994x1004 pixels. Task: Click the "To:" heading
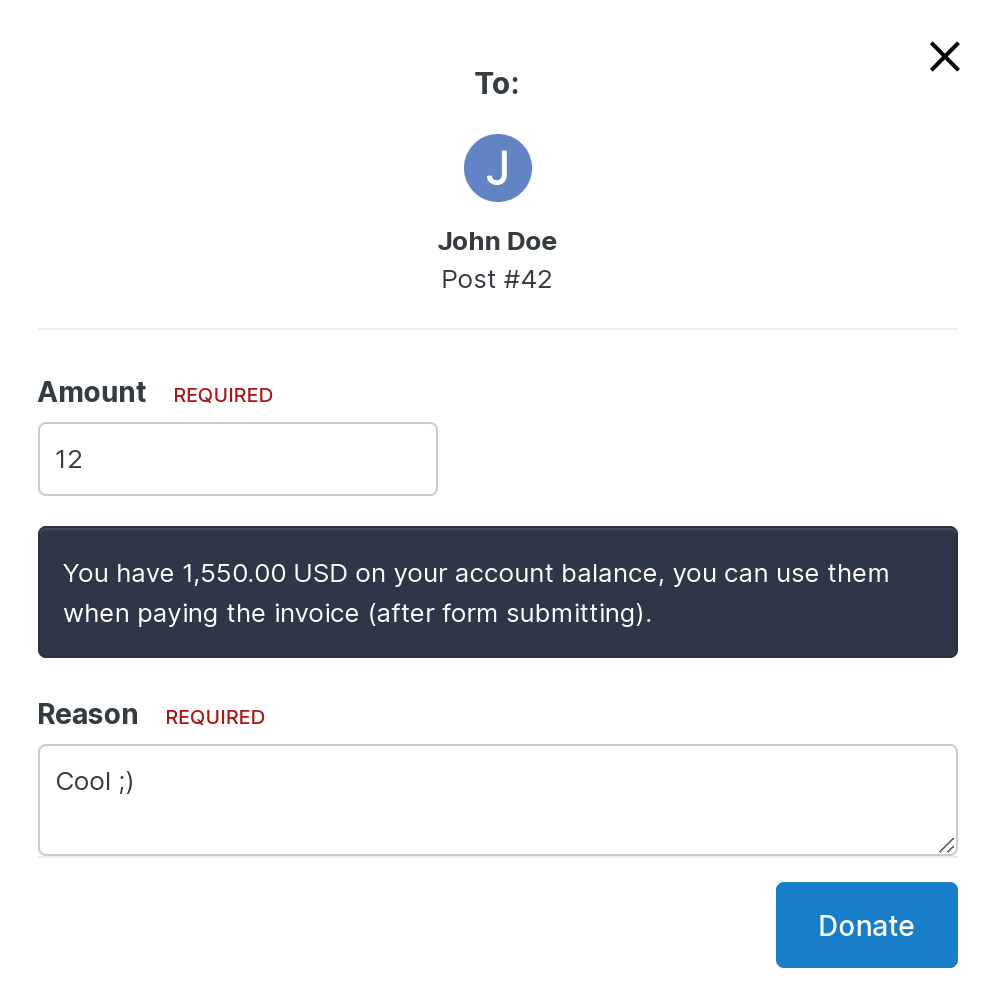497,83
